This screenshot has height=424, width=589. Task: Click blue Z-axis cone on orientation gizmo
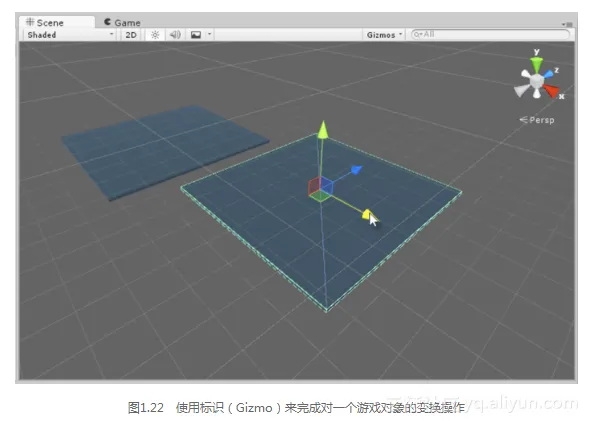549,73
